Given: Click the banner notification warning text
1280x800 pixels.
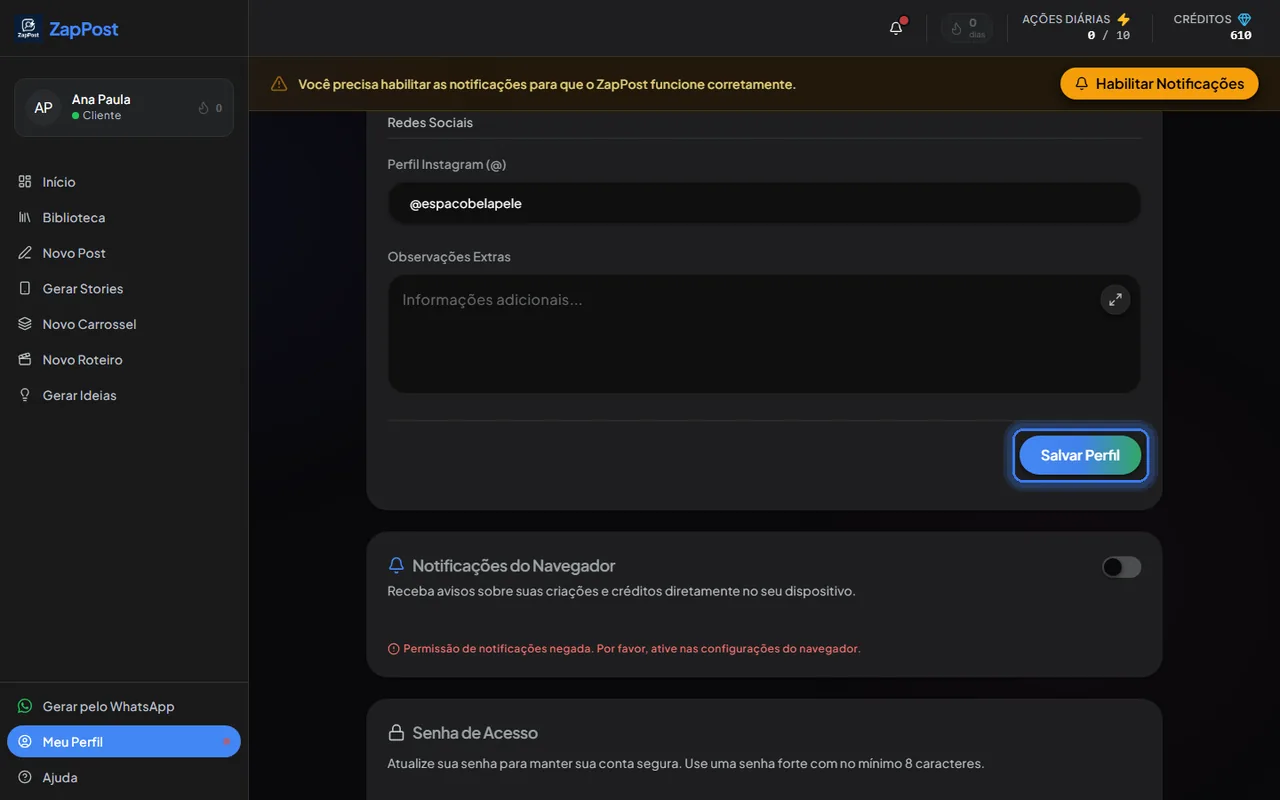Looking at the screenshot, I should pyautogui.click(x=547, y=84).
